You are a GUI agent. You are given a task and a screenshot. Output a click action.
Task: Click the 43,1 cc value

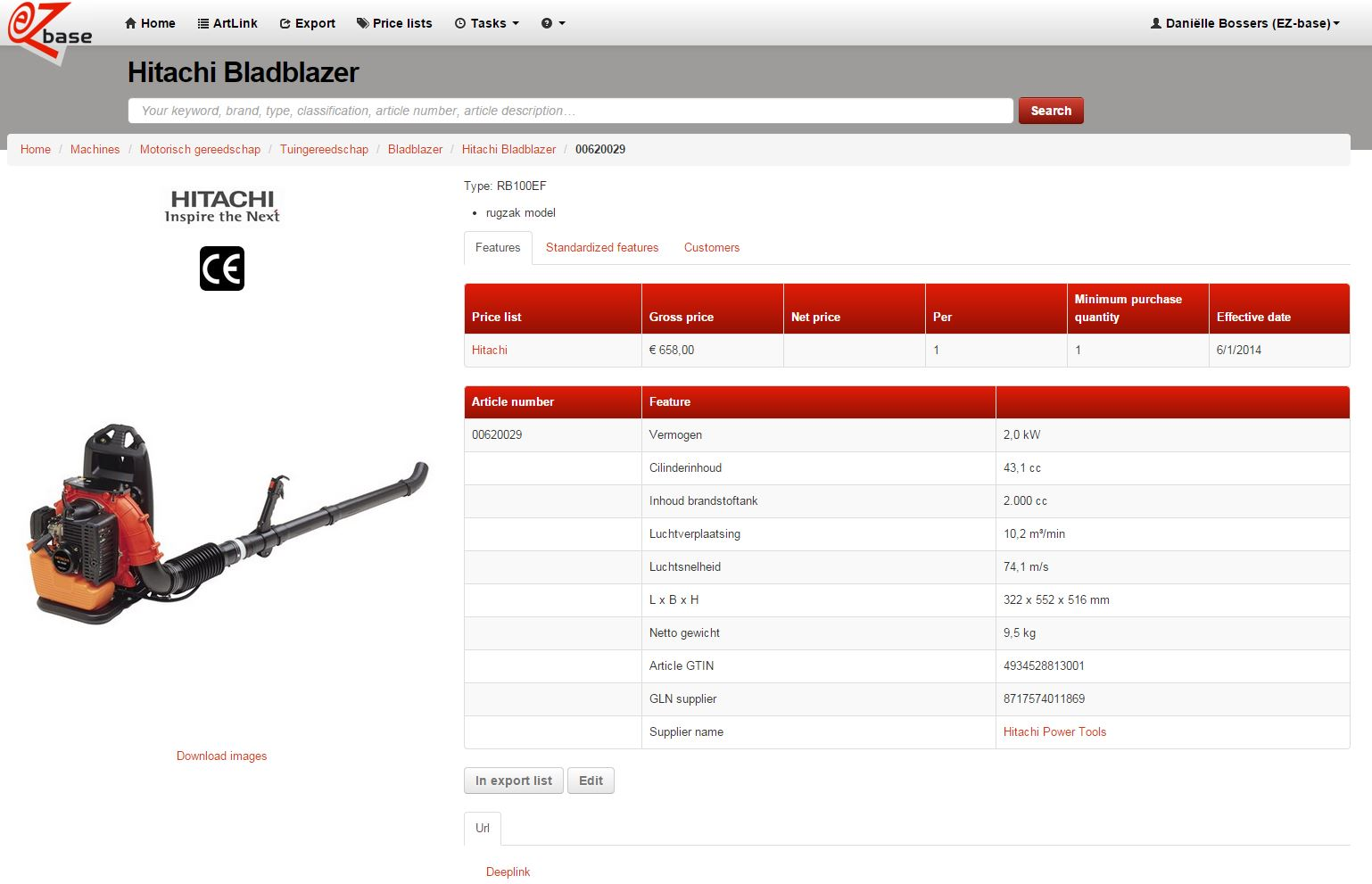(x=1022, y=467)
